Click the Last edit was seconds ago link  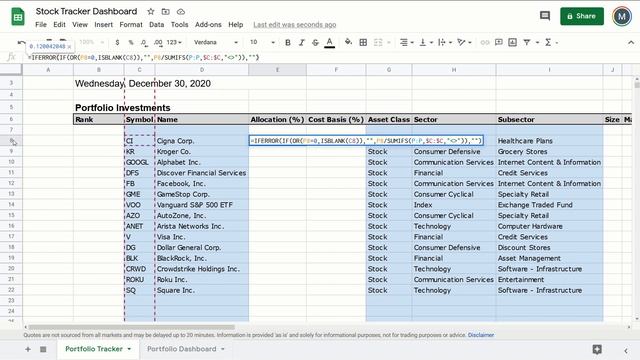295,25
